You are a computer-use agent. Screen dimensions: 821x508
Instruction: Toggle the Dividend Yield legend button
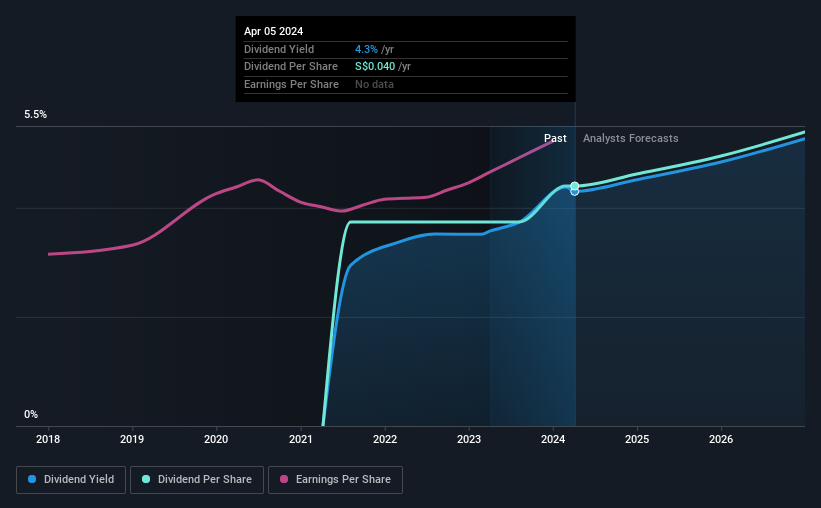[x=71, y=480]
